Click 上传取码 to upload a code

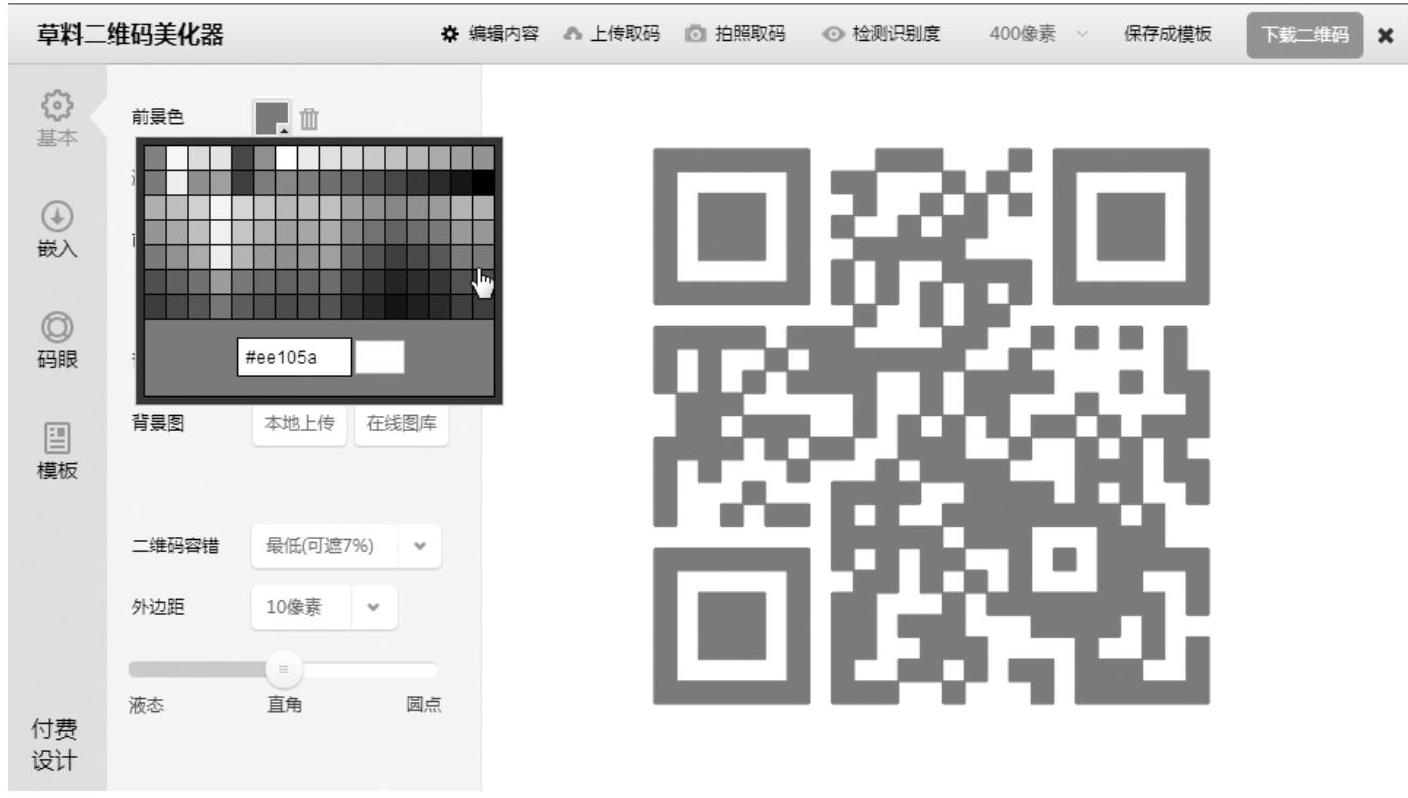tap(614, 35)
